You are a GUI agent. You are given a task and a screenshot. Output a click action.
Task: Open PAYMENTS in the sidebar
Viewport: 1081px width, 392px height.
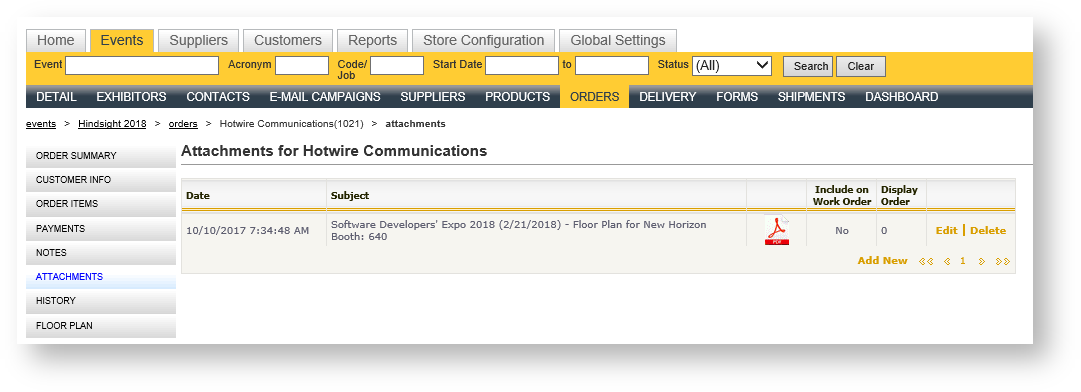click(101, 229)
